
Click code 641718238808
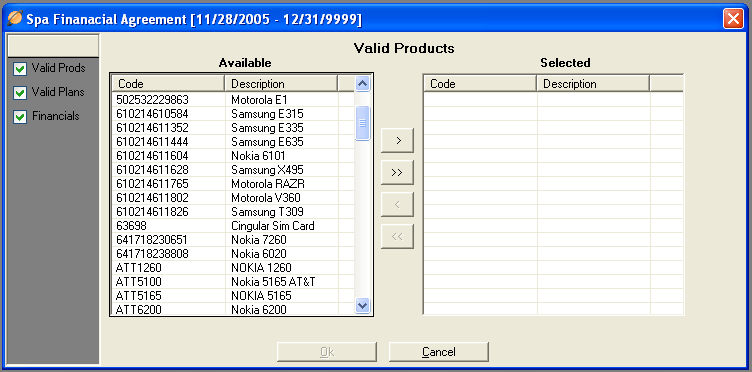(152, 254)
